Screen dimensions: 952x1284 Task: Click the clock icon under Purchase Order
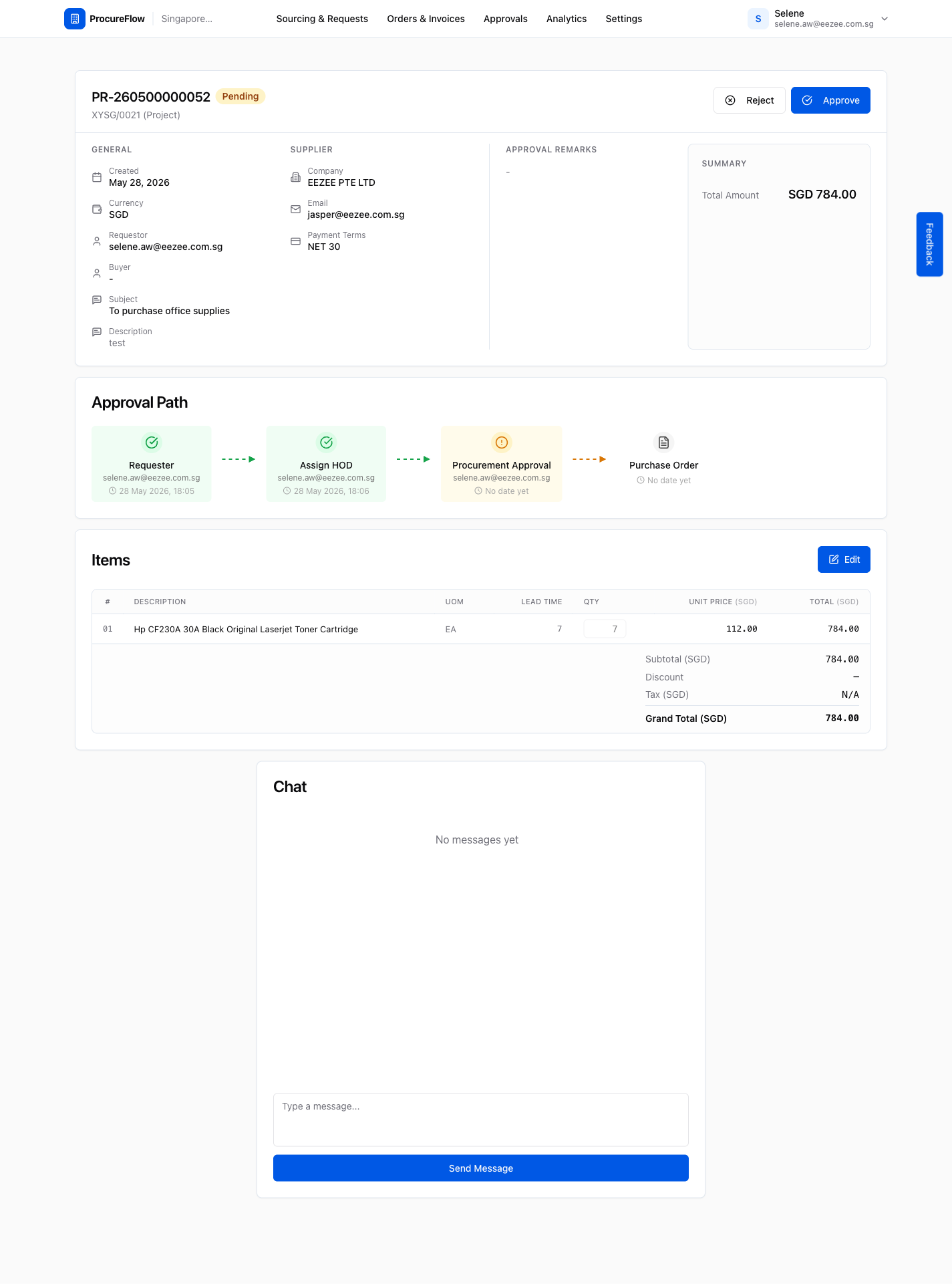coord(641,481)
